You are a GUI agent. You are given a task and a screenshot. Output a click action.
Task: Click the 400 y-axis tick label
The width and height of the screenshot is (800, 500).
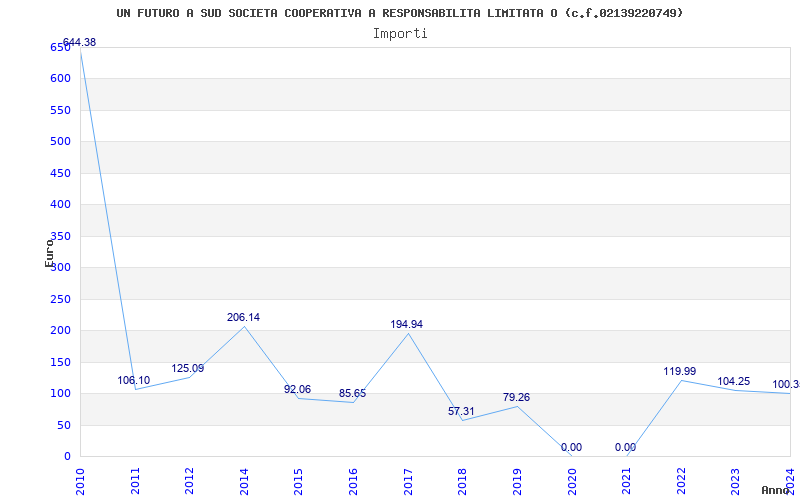(x=60, y=205)
